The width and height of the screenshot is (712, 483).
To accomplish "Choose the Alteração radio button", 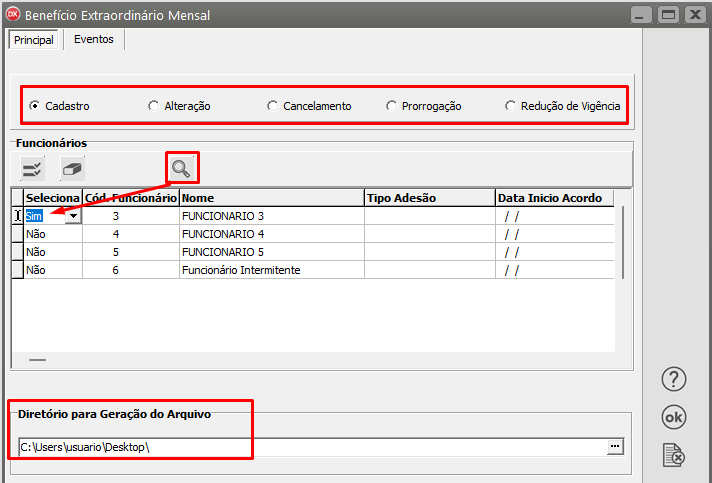I will click(x=153, y=106).
